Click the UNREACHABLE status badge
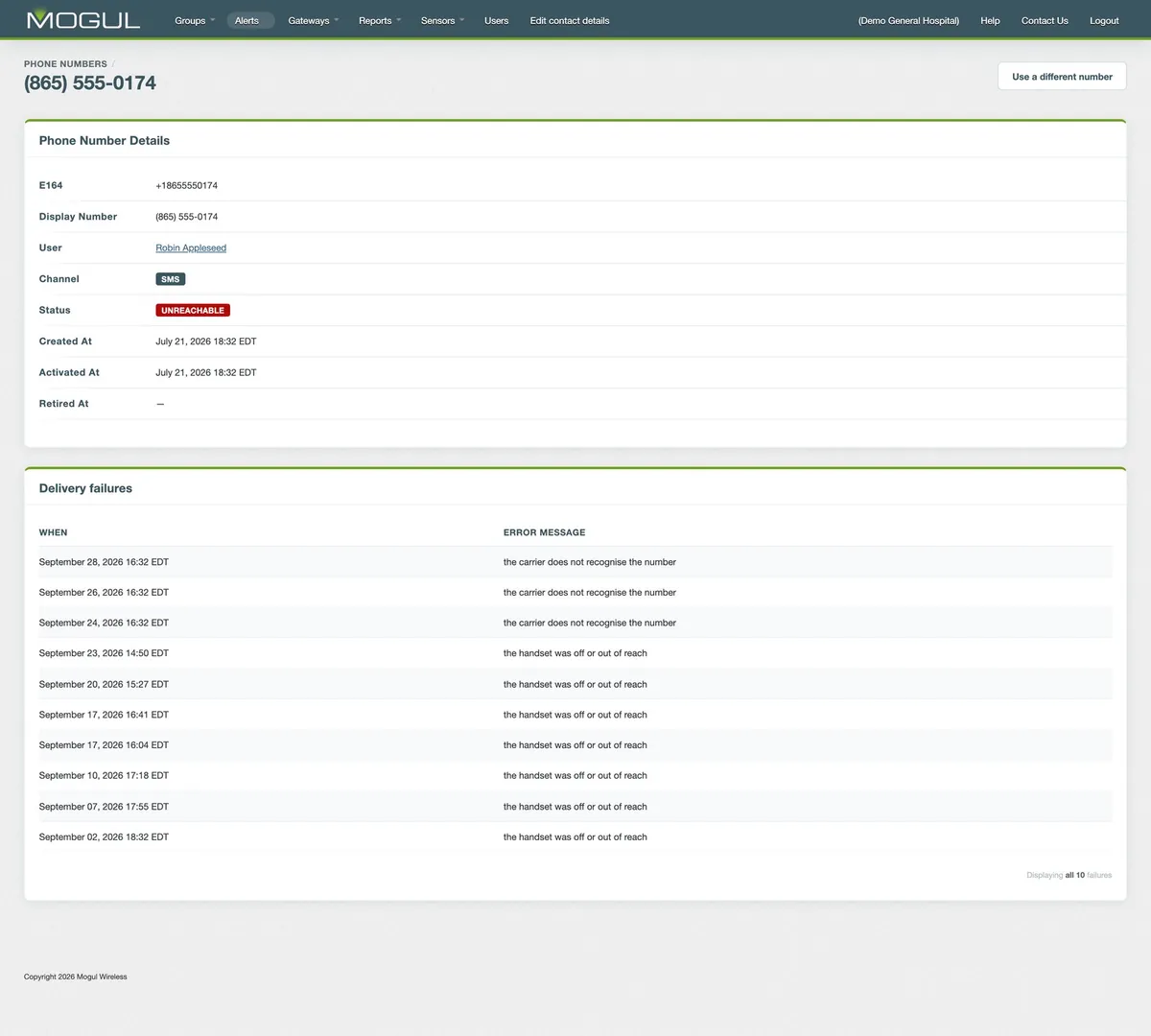The height and width of the screenshot is (1036, 1151). click(x=193, y=311)
